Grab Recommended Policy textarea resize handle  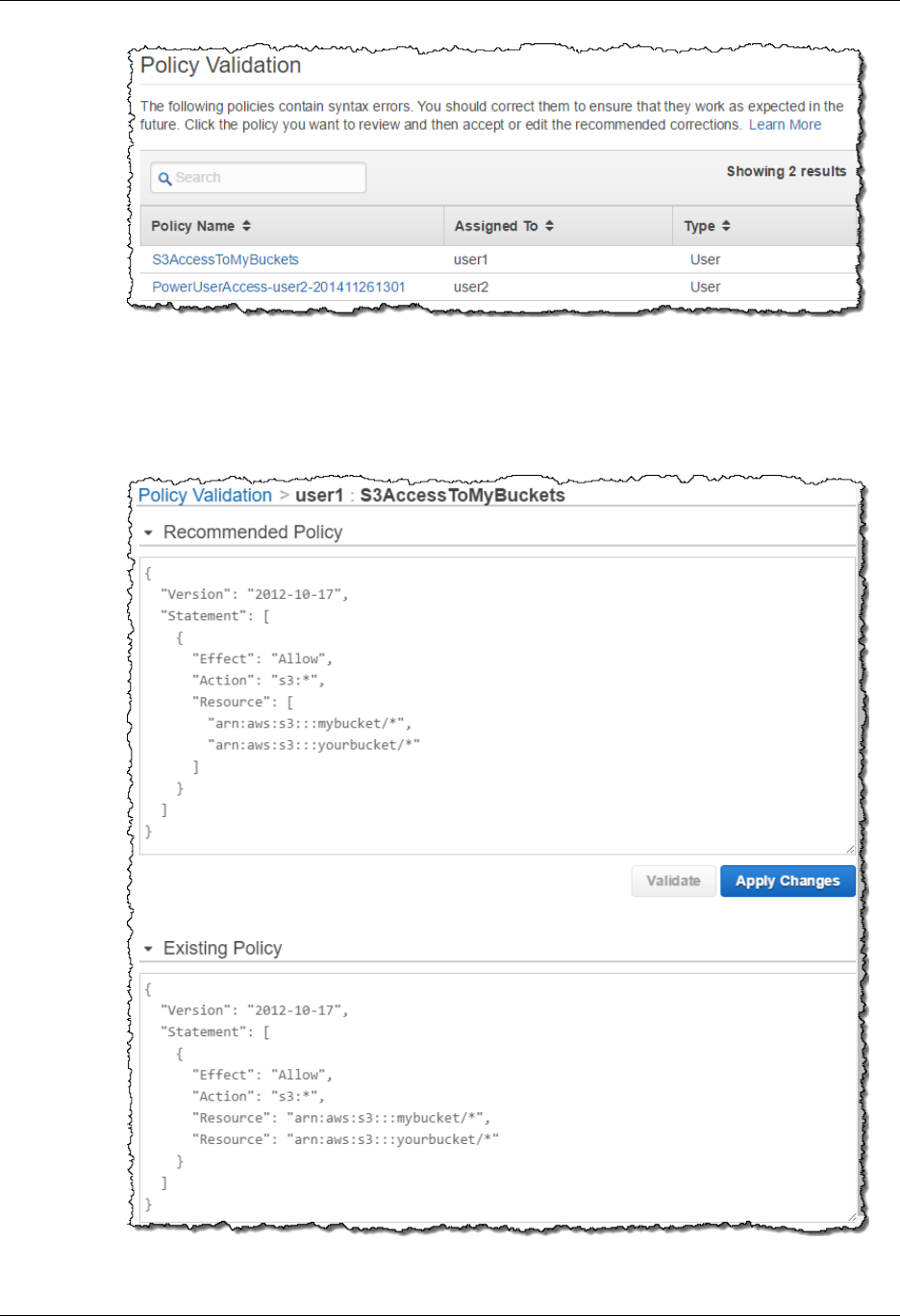tap(850, 849)
